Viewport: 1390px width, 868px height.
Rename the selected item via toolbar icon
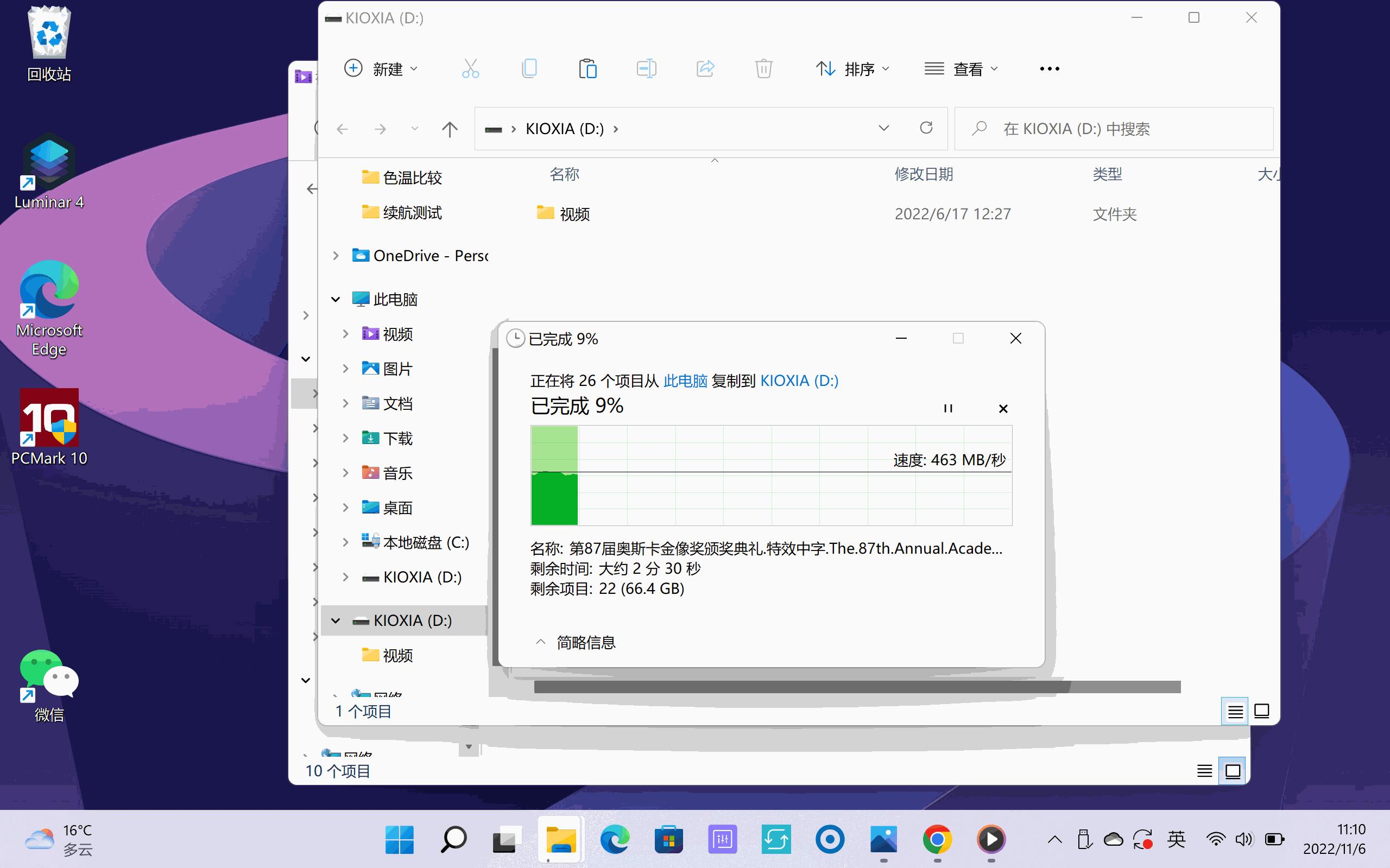647,68
